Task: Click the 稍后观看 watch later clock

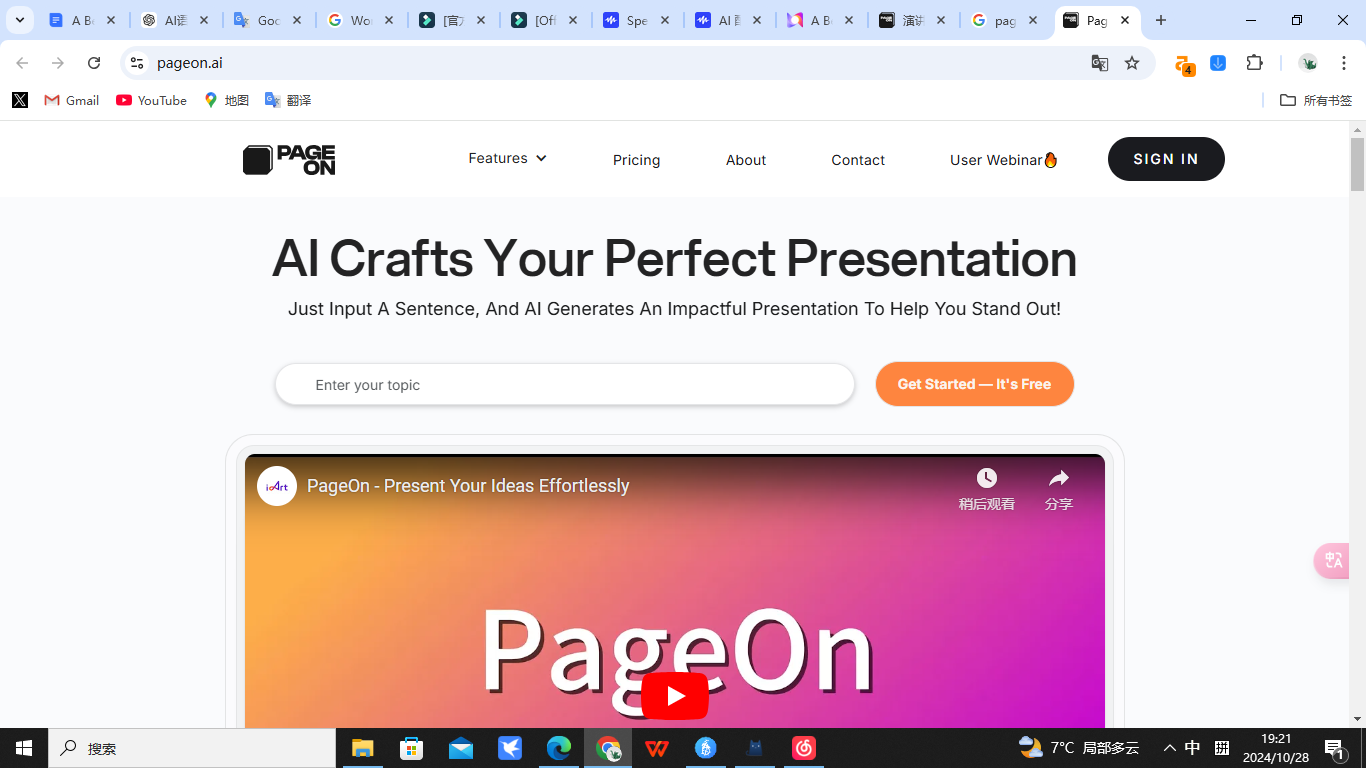Action: point(987,489)
